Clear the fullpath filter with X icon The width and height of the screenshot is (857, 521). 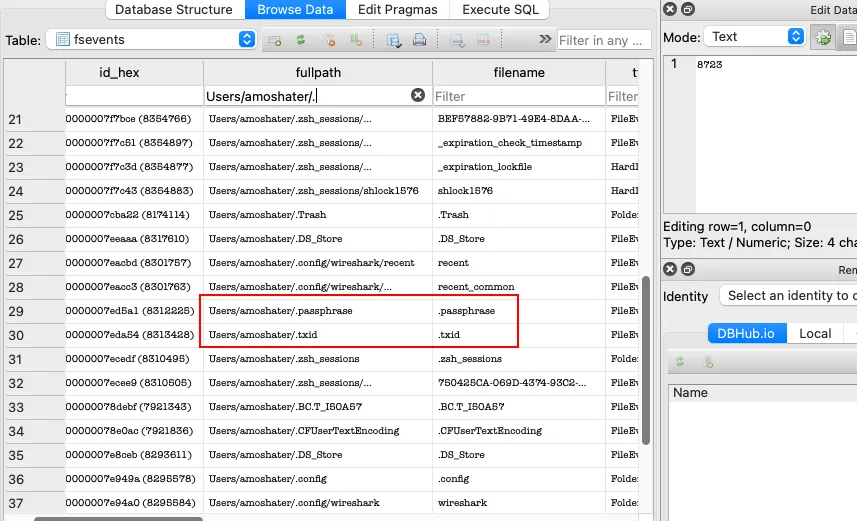pyautogui.click(x=418, y=95)
